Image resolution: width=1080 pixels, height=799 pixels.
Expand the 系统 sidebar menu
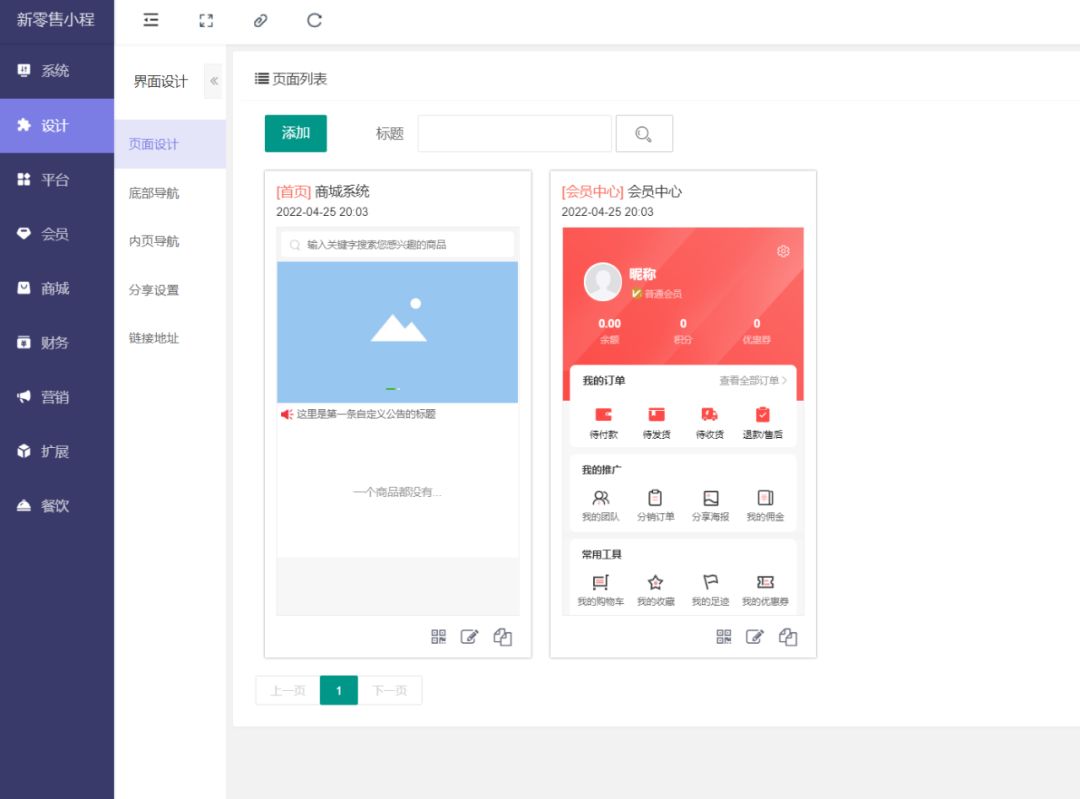(x=56, y=71)
